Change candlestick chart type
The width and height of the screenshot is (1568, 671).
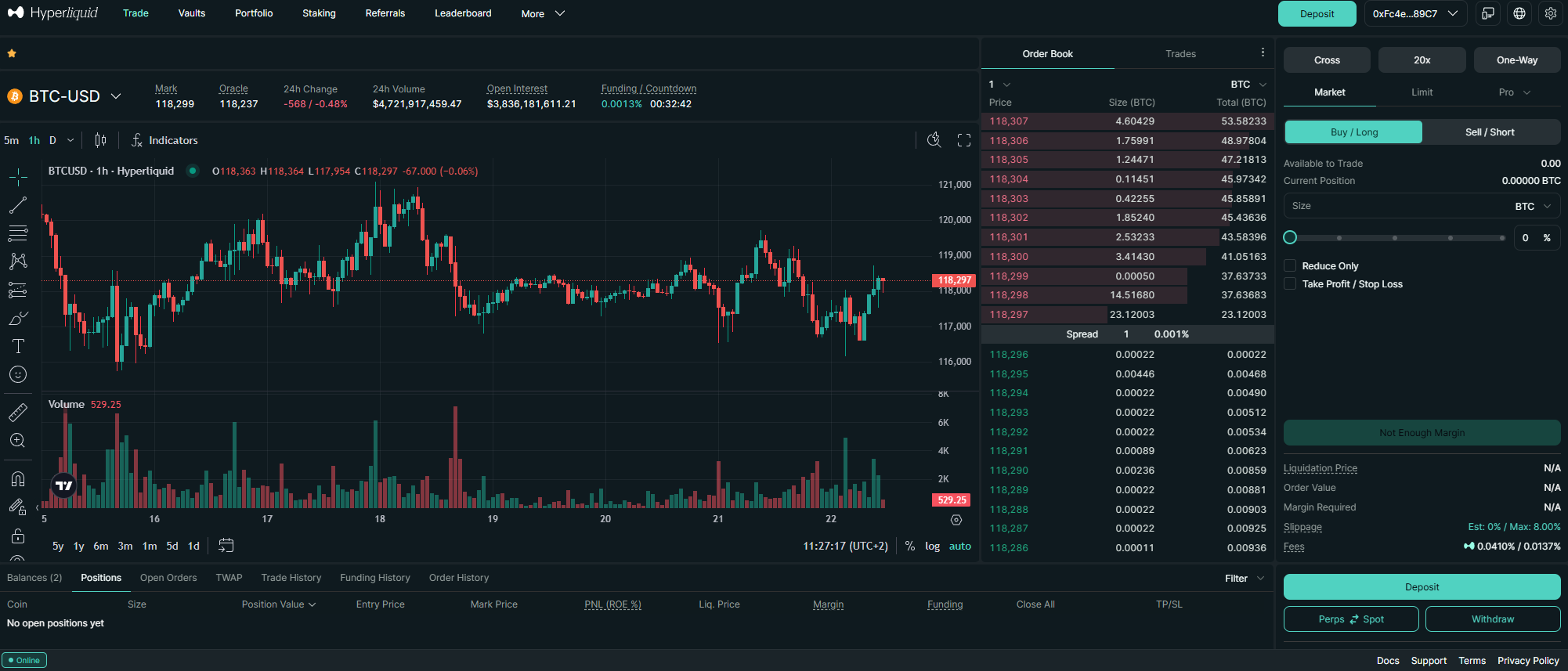coord(100,140)
